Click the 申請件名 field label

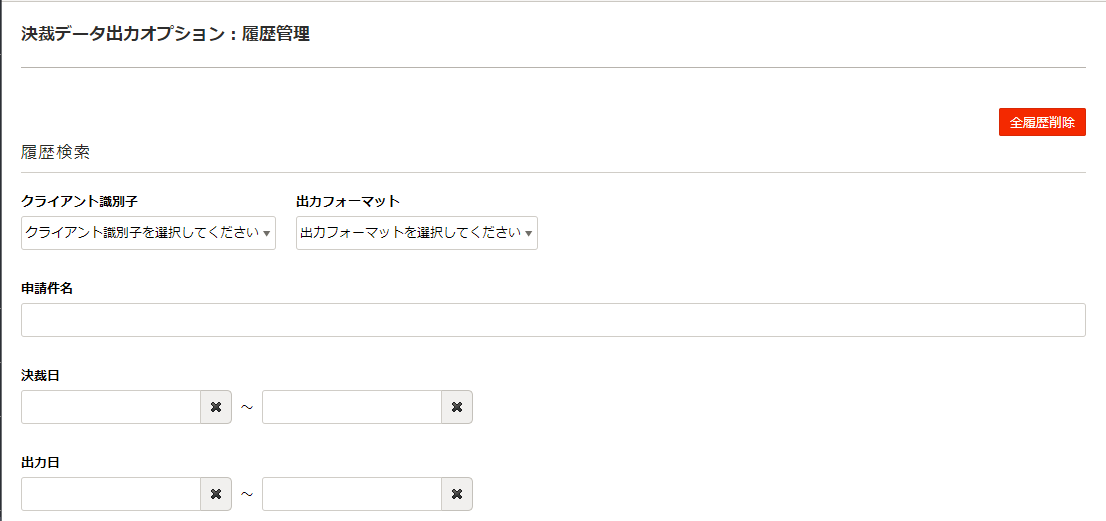click(x=47, y=288)
